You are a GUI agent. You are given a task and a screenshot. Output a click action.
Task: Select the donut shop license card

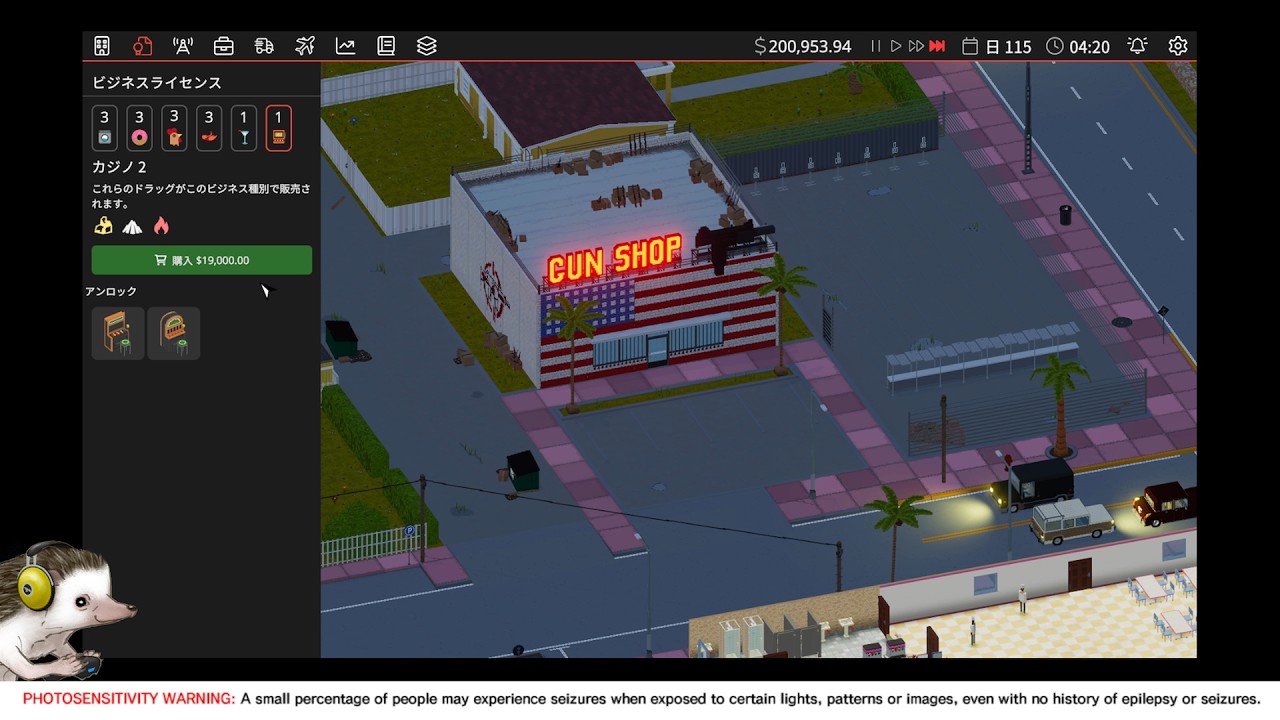(139, 128)
